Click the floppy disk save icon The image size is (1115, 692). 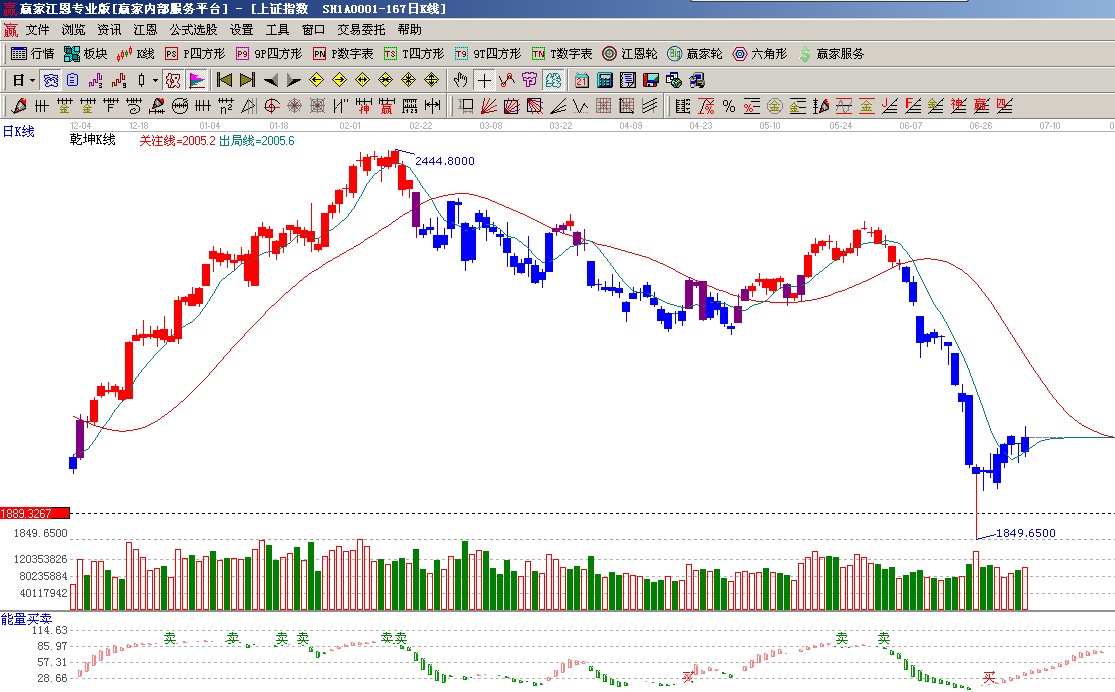coord(651,80)
